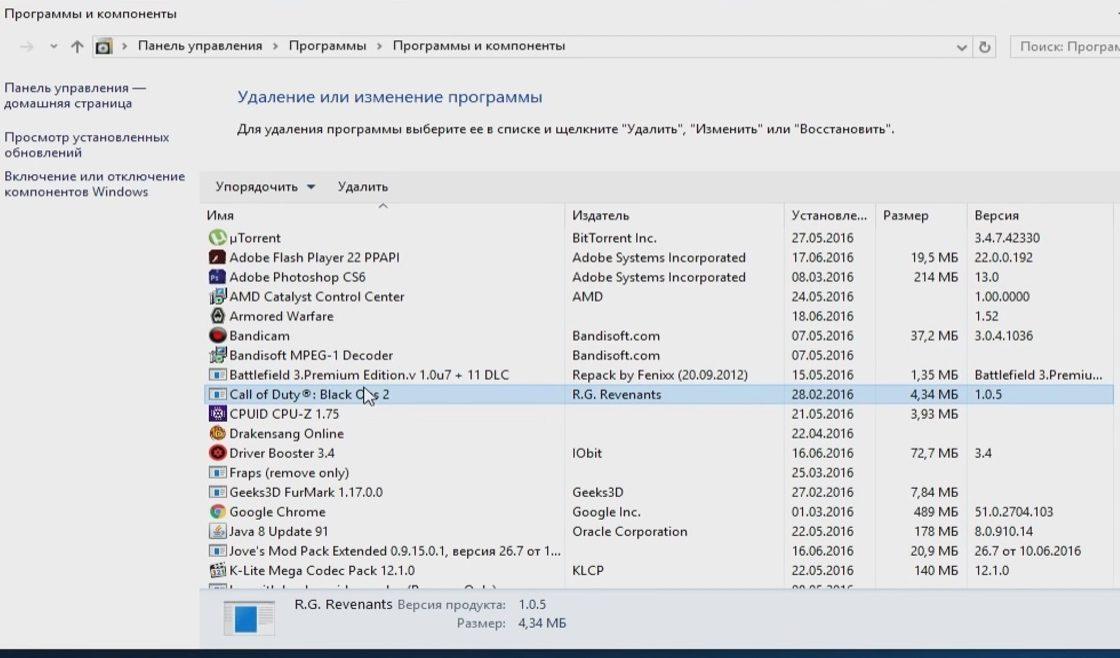1120x658 pixels.
Task: Click the Bandisoft MPEG-1 Decoder icon
Action: pos(217,355)
